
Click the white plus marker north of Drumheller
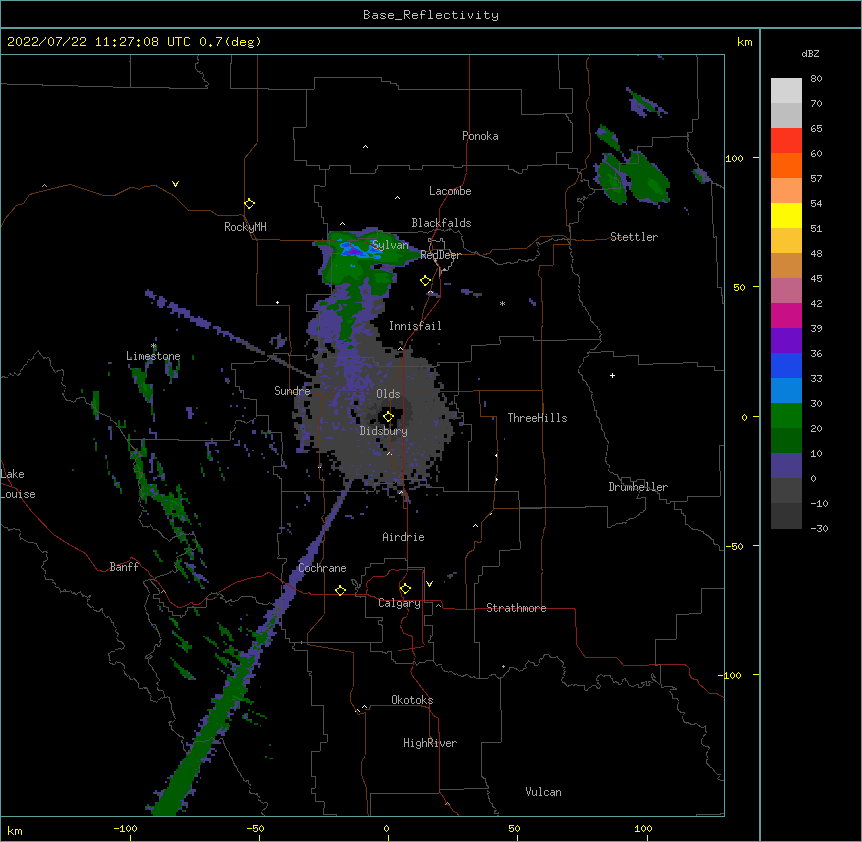point(612,375)
